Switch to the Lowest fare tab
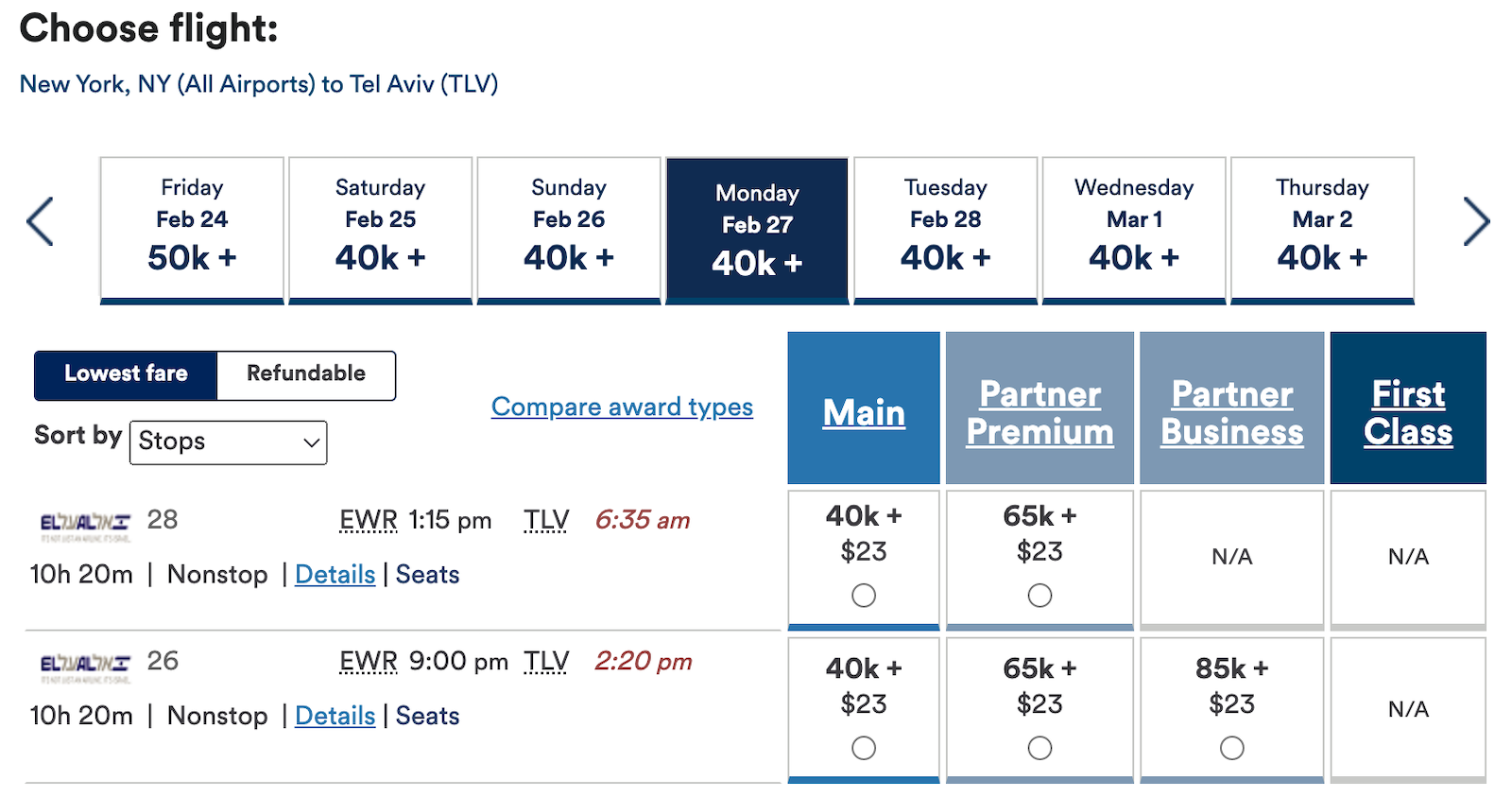The height and width of the screenshot is (797, 1512). tap(126, 374)
